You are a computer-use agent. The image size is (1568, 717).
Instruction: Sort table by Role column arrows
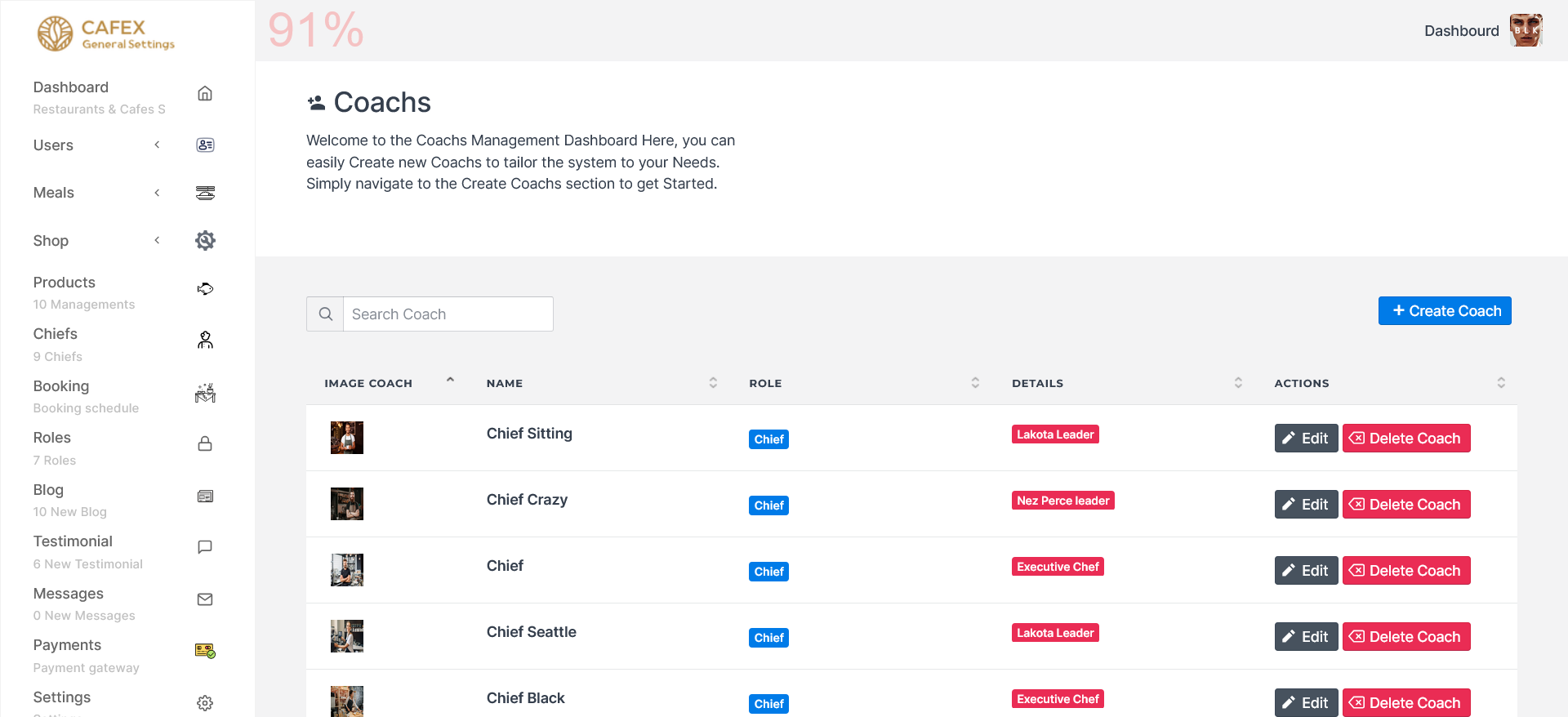pyautogui.click(x=975, y=383)
